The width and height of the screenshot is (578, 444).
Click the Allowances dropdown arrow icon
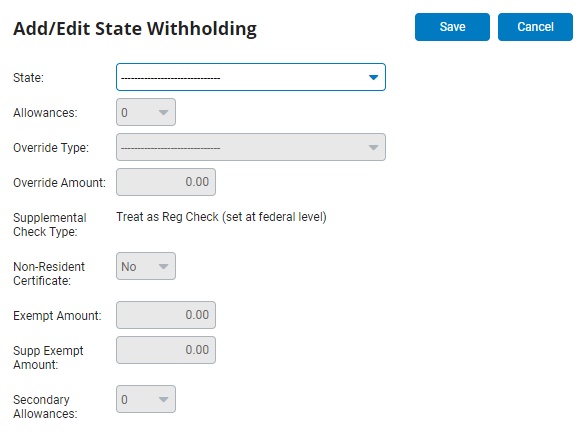coord(163,112)
